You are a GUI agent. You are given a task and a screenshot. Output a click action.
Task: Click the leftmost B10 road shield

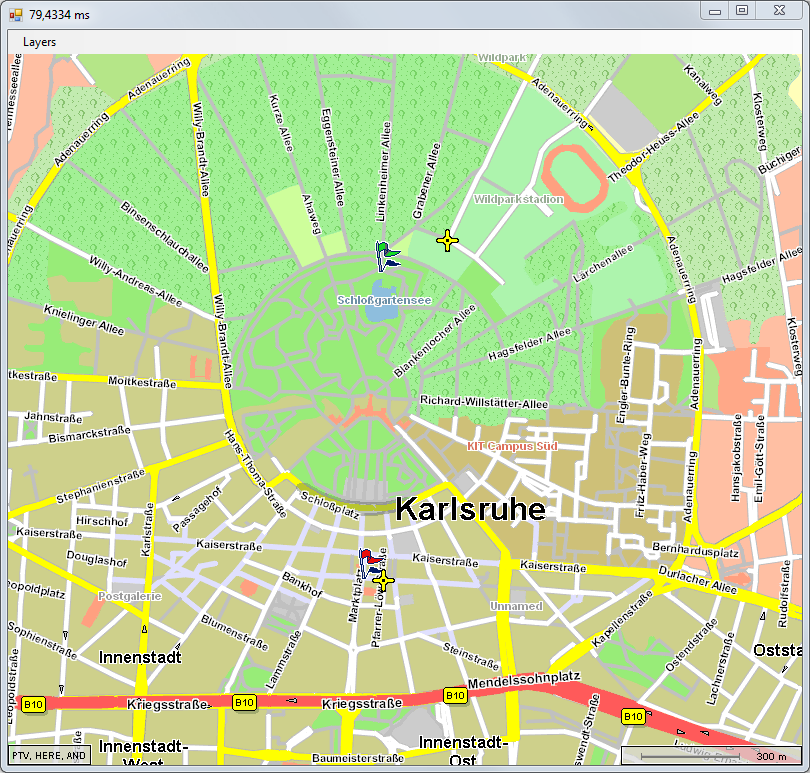[34, 704]
